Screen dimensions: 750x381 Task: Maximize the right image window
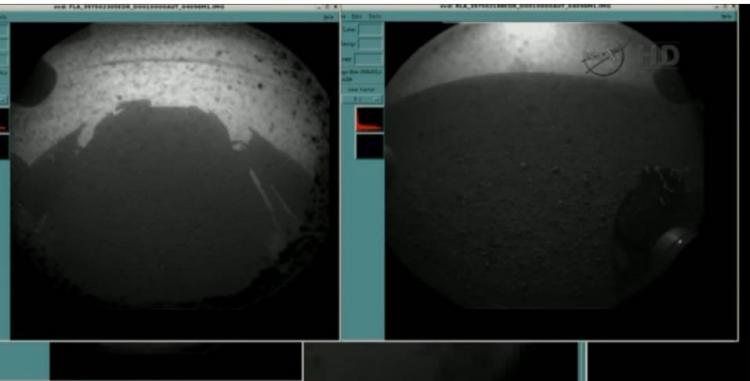[x=726, y=7]
